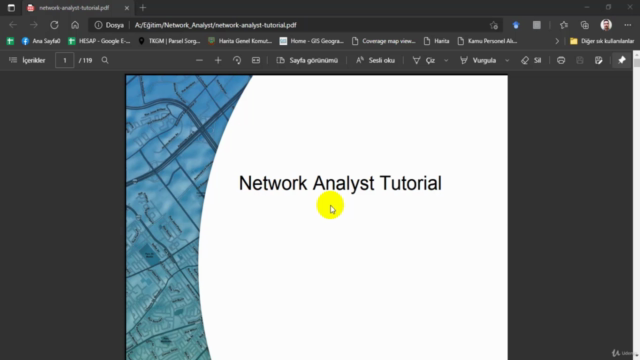The image size is (640, 360).
Task: Save as a copy icon
Action: pos(598,60)
